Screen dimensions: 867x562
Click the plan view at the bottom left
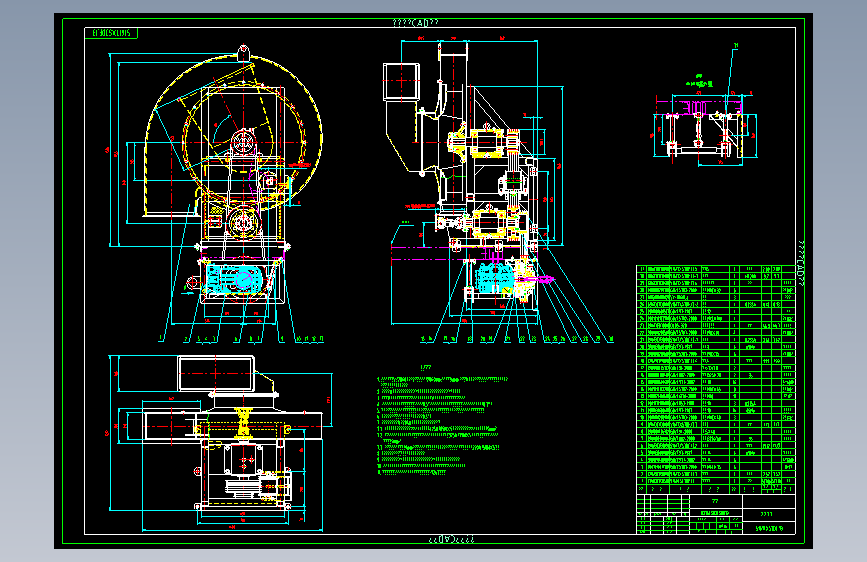[221, 444]
